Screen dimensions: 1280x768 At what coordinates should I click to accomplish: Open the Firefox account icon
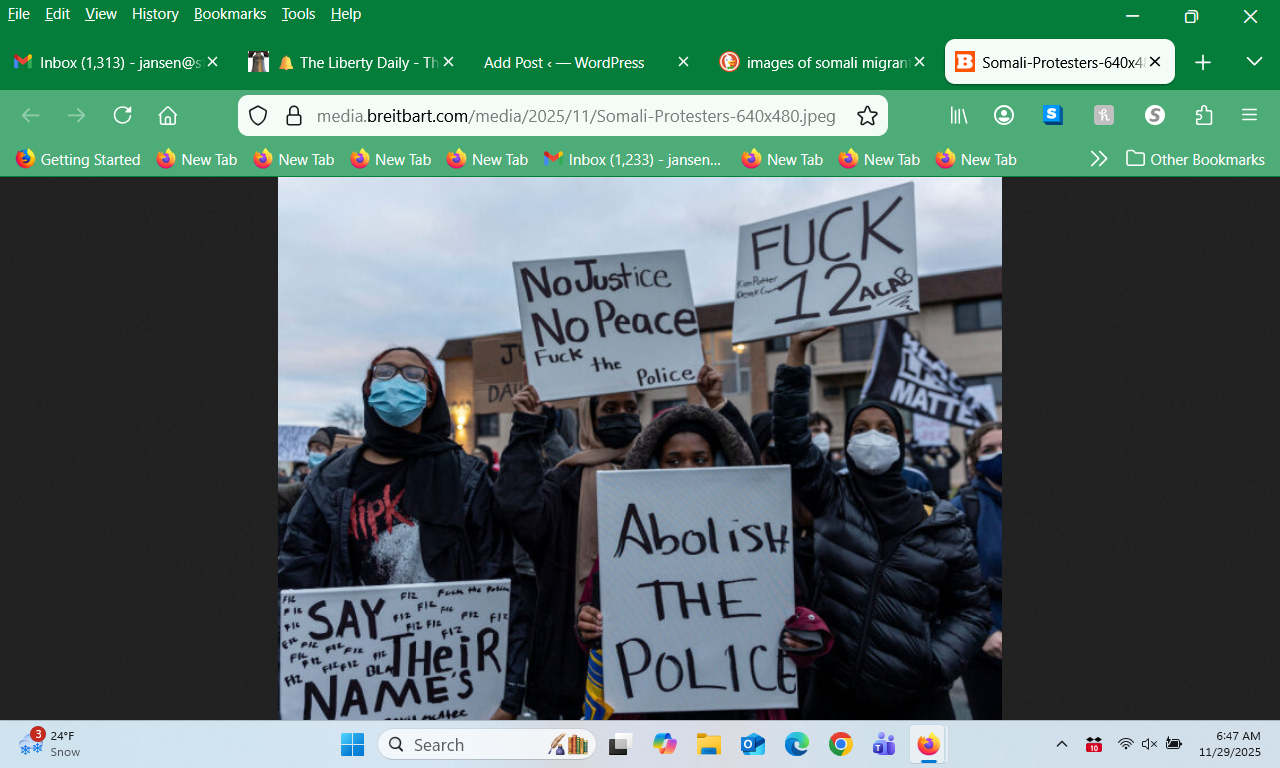[1004, 115]
